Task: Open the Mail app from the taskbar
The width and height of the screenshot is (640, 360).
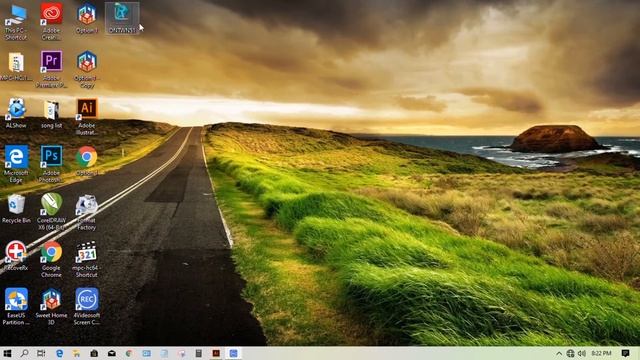Action: pyautogui.click(x=111, y=353)
